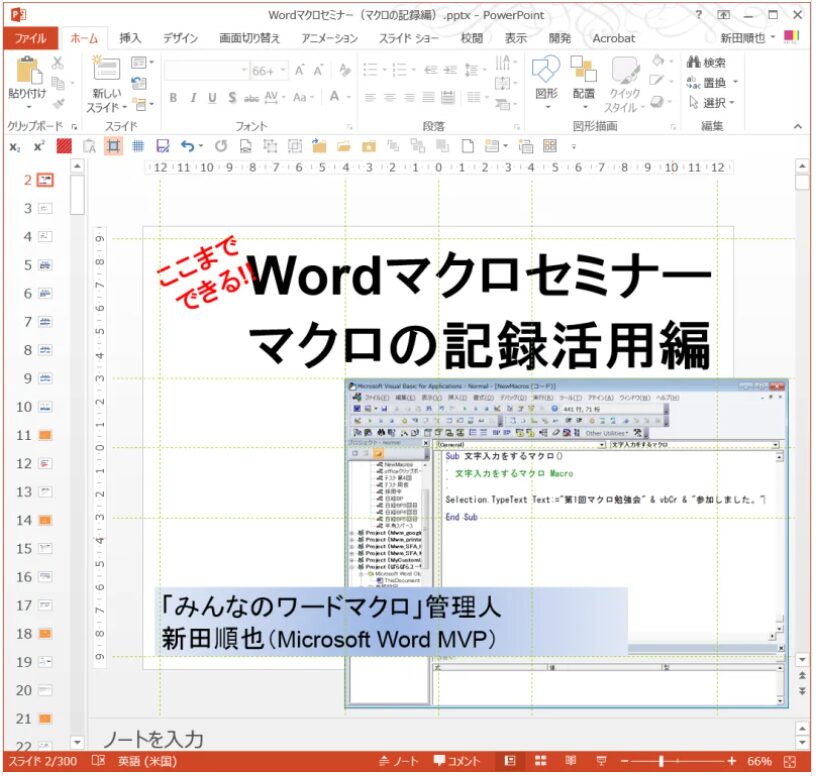
Task: Click the 新しいスライド new slide icon
Action: pos(105,70)
